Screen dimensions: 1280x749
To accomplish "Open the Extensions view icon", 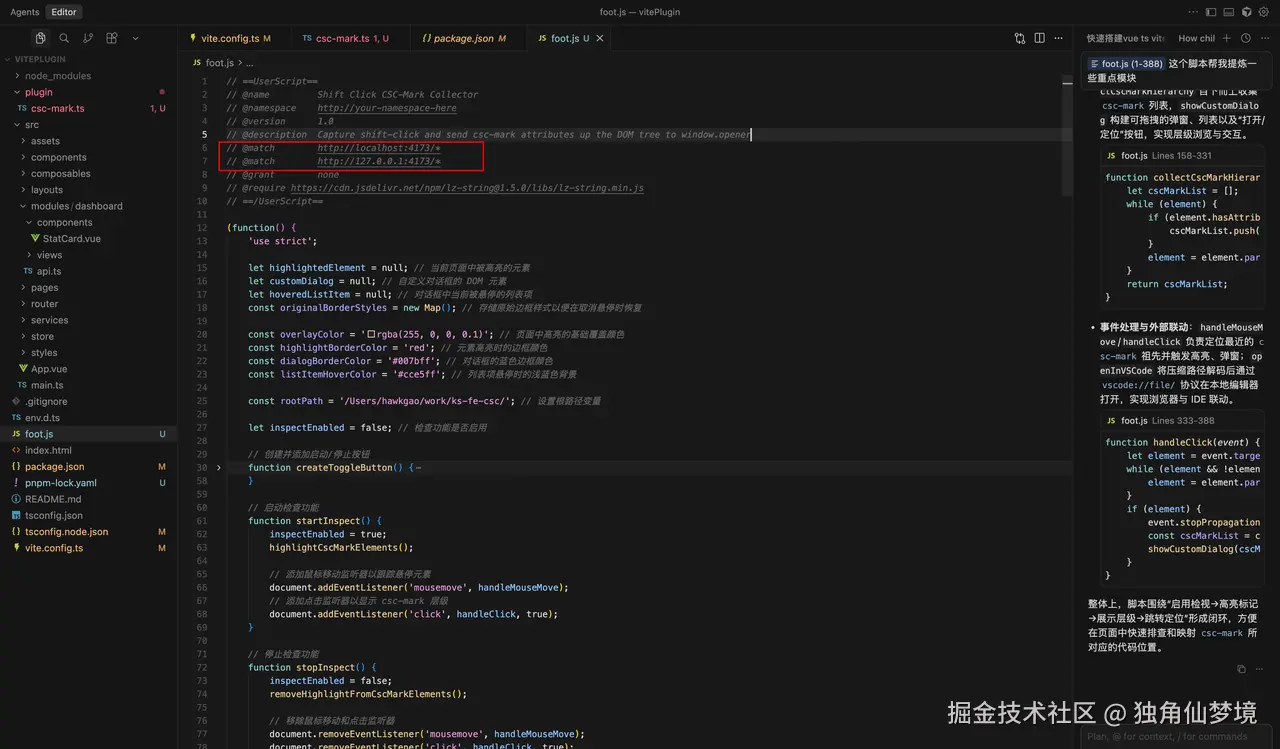I will coord(112,38).
